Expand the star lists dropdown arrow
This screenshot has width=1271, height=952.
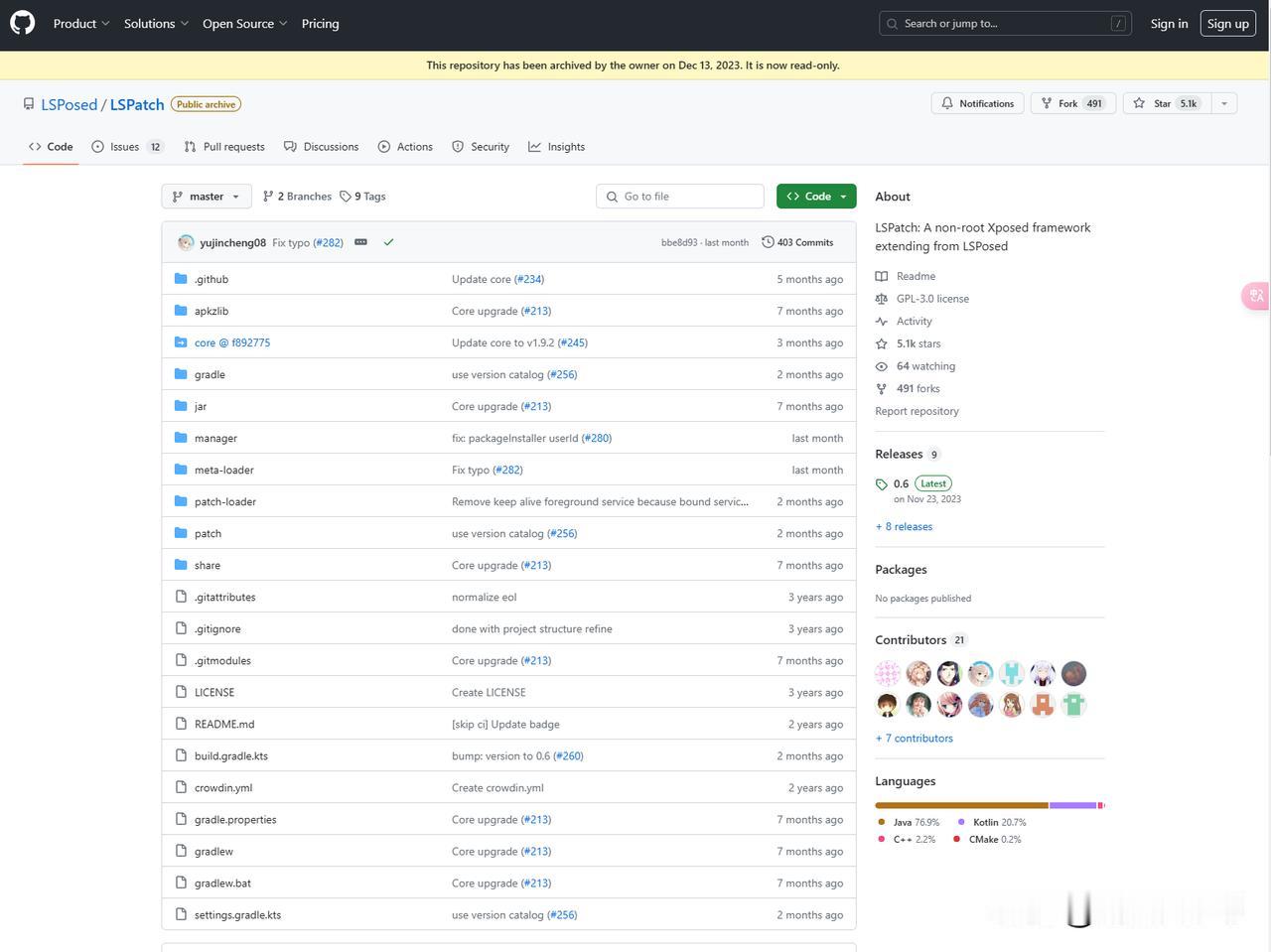[x=1224, y=103]
